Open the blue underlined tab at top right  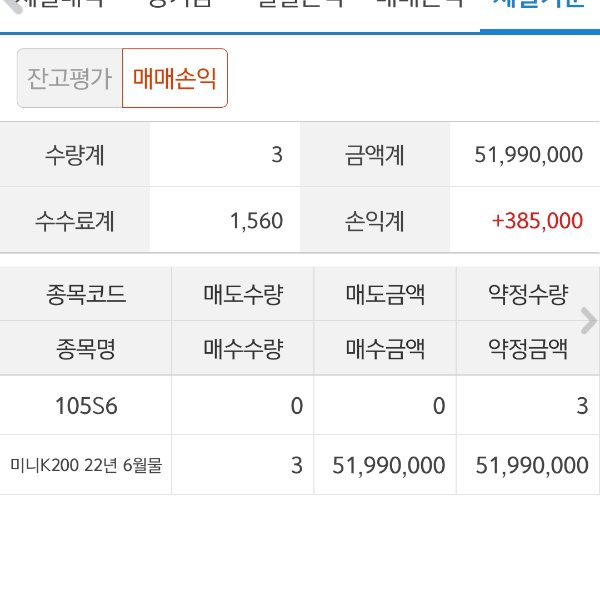coord(540,8)
